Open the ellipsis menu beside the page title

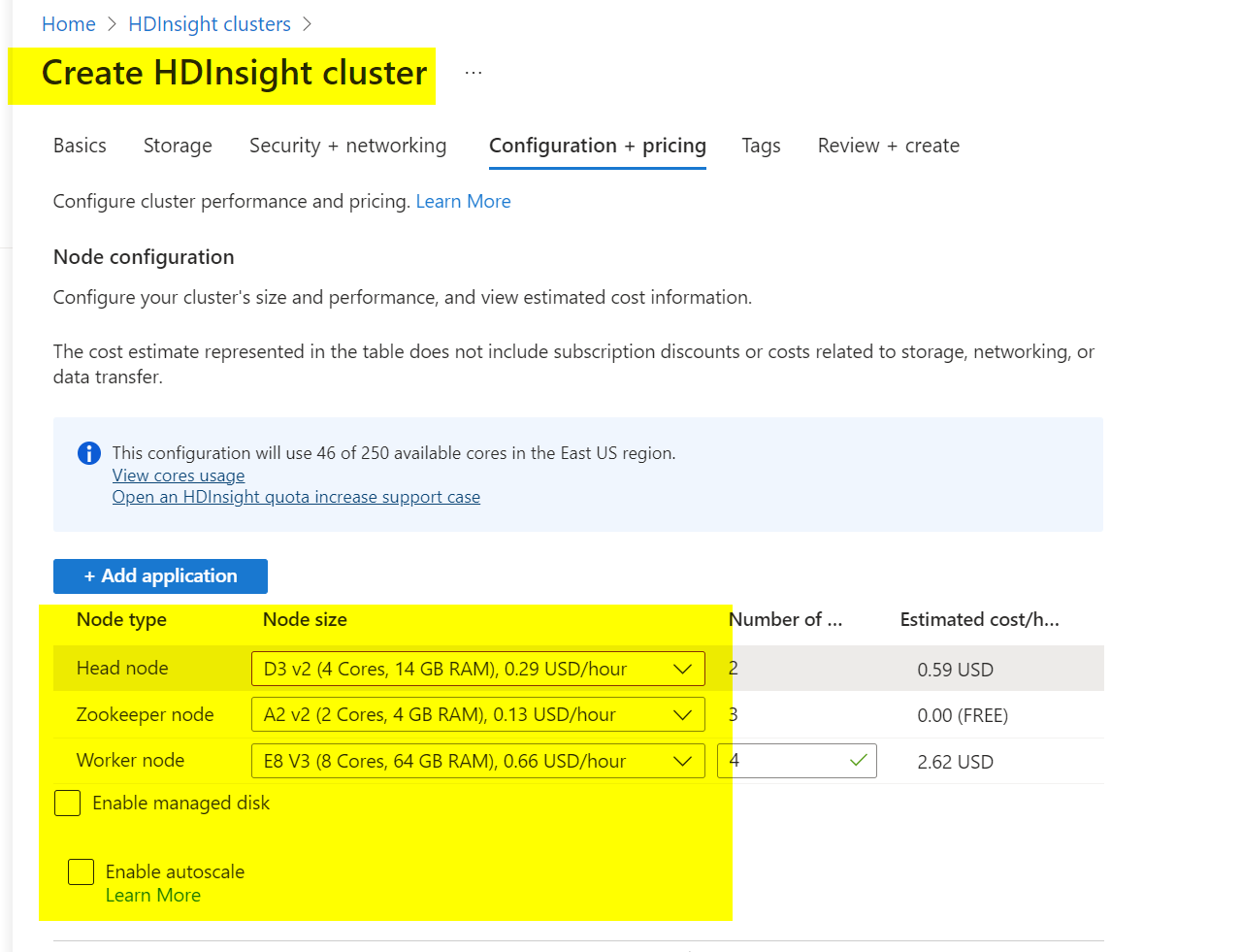(474, 74)
